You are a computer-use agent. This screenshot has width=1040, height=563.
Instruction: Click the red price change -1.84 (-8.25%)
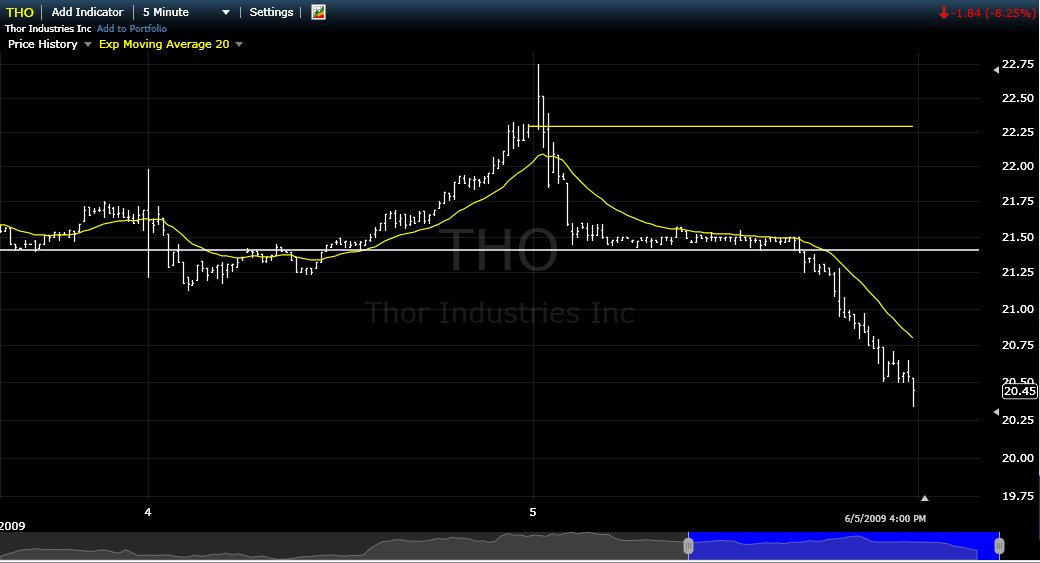987,13
